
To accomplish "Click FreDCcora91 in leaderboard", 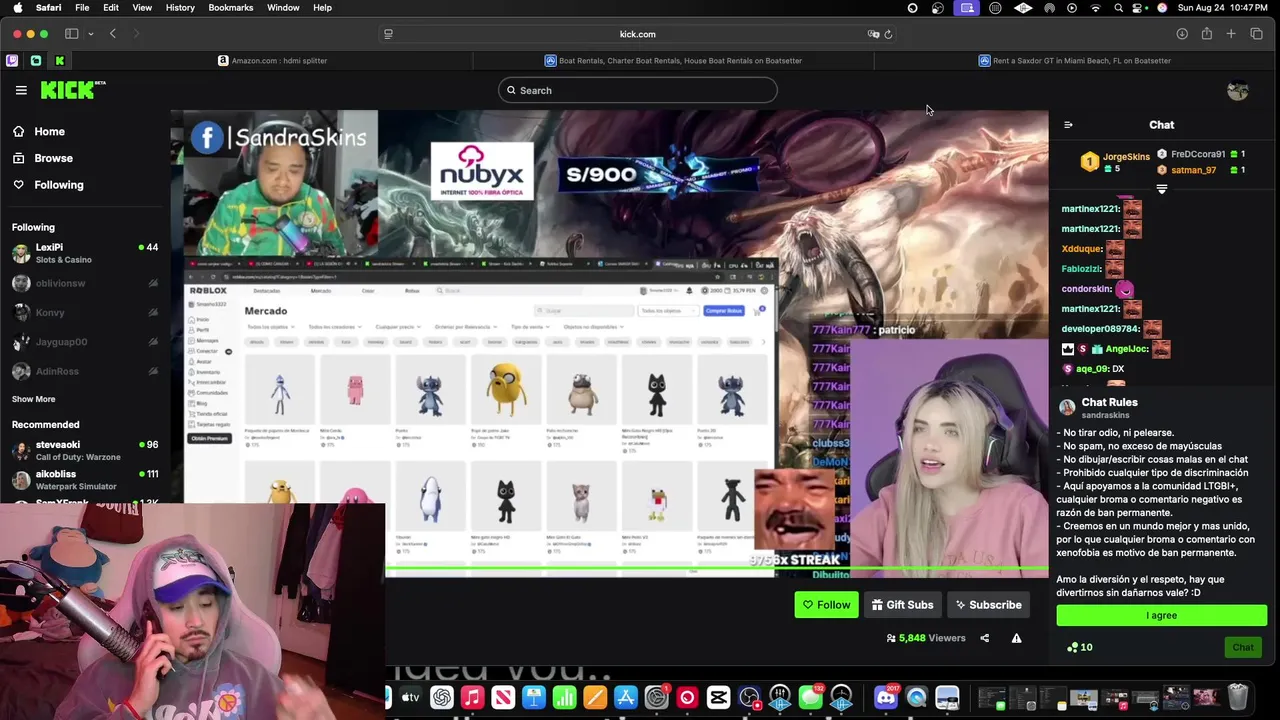I will (1198, 154).
